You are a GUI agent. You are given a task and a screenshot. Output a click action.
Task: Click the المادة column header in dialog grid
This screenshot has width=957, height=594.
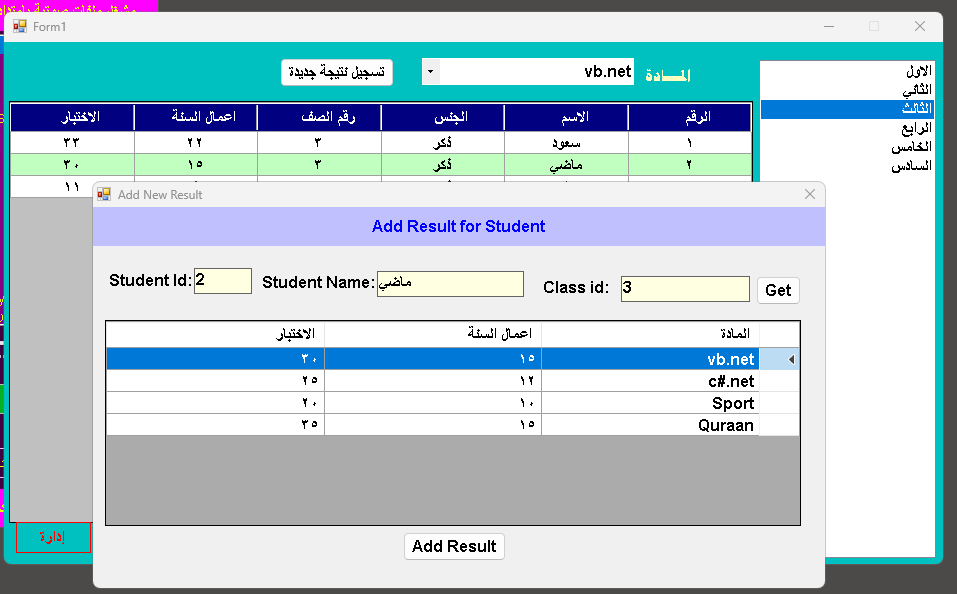click(x=651, y=334)
